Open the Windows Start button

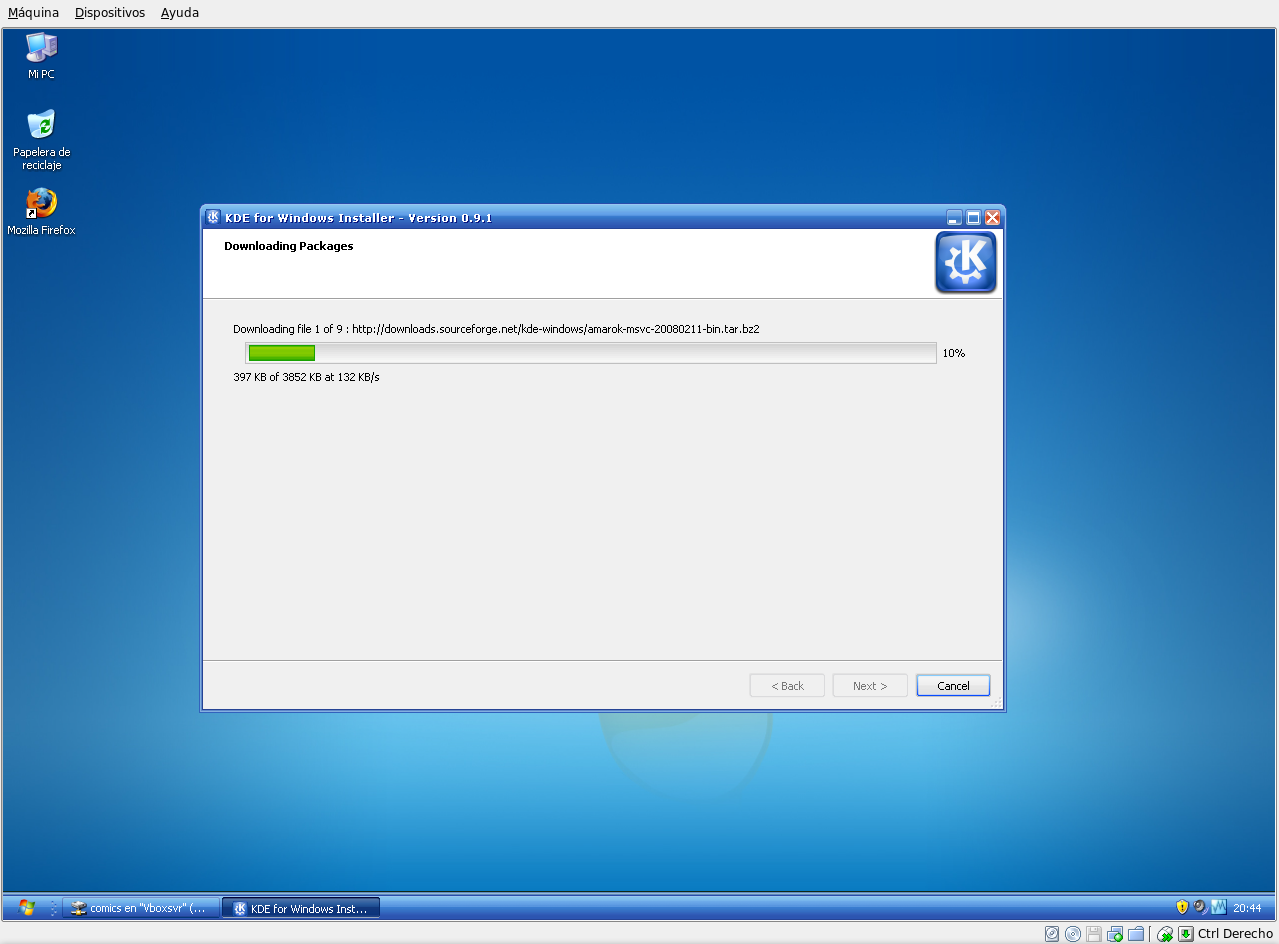tap(27, 908)
